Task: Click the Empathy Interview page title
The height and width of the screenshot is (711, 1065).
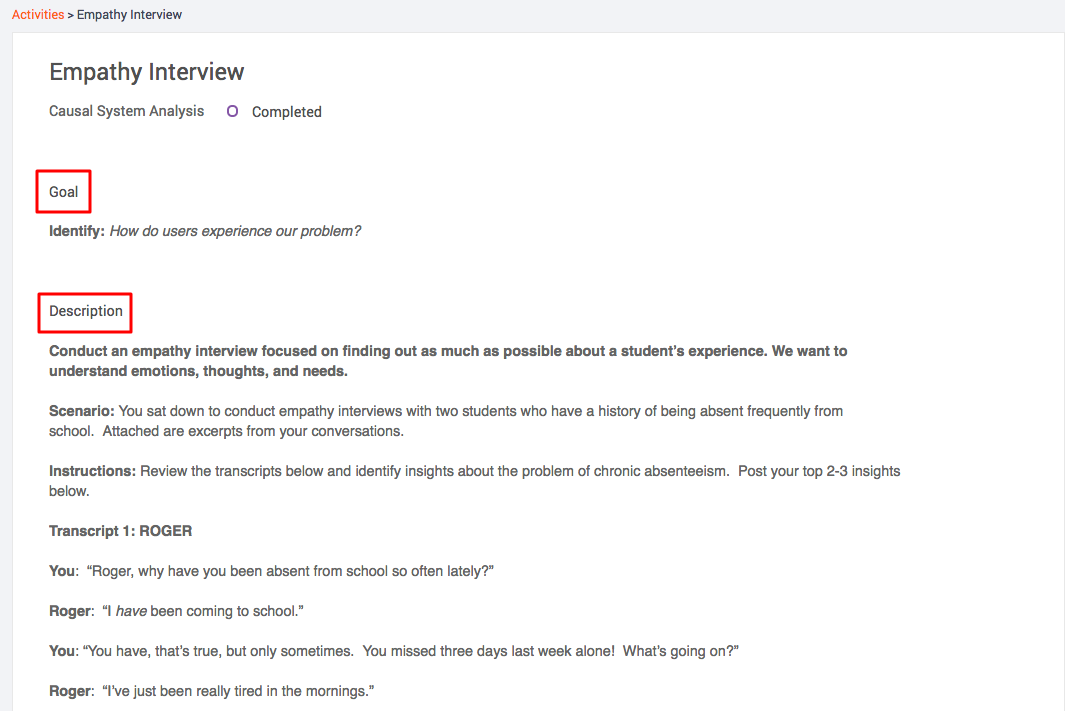Action: [x=147, y=72]
